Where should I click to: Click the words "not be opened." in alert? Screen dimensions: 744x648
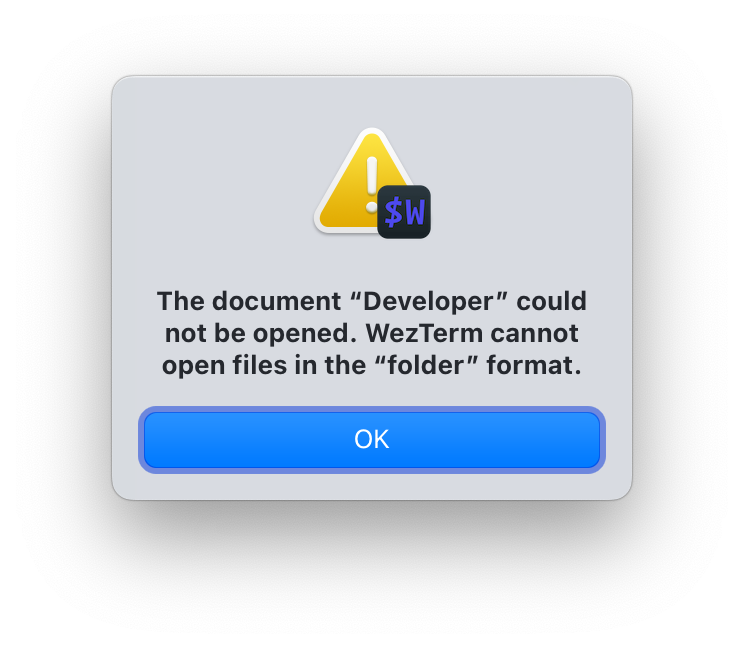260,333
